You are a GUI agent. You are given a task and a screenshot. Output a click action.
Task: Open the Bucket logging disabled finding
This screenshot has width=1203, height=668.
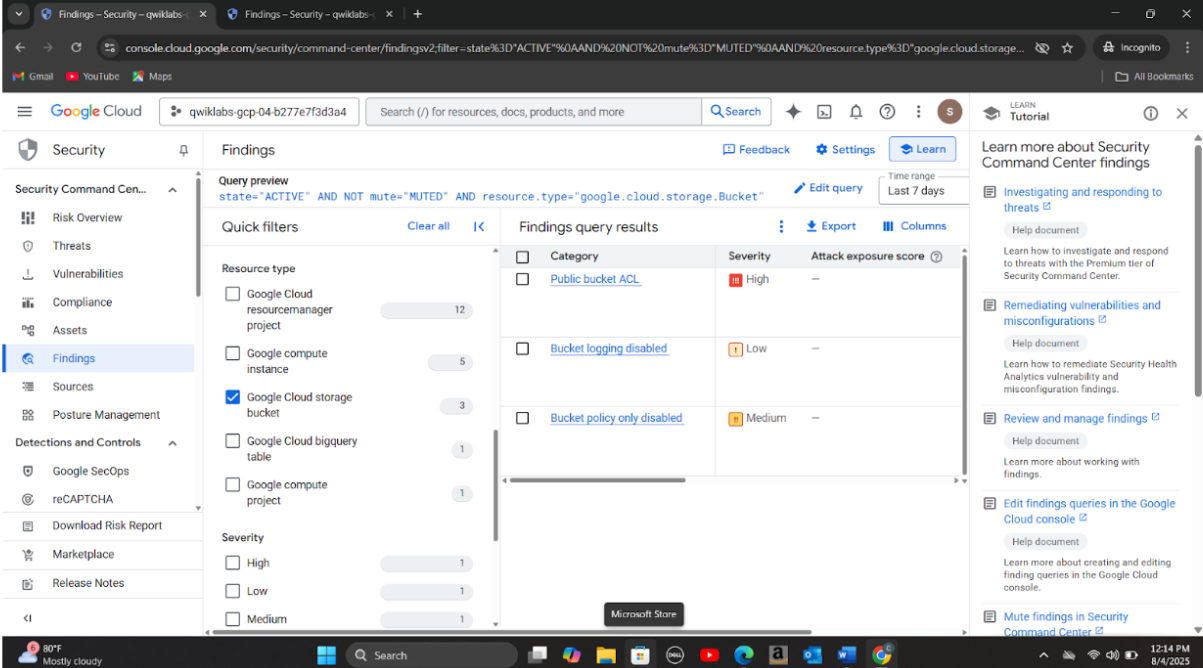click(608, 349)
